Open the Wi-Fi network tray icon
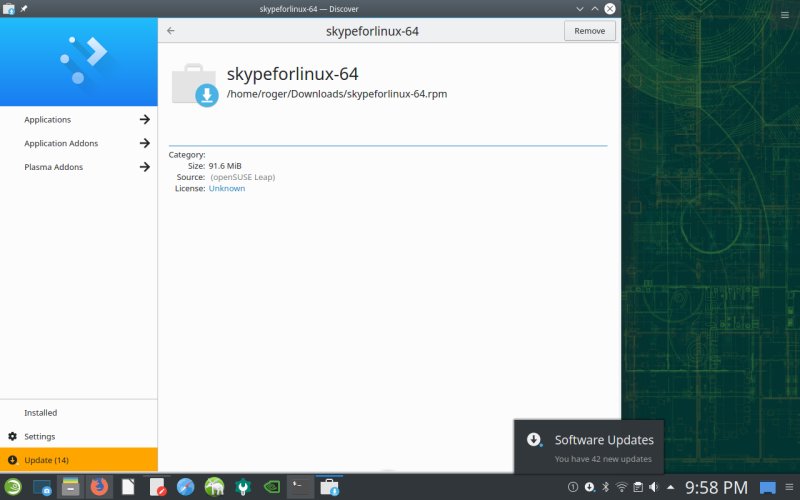Viewport: 800px width, 500px height. [x=621, y=487]
